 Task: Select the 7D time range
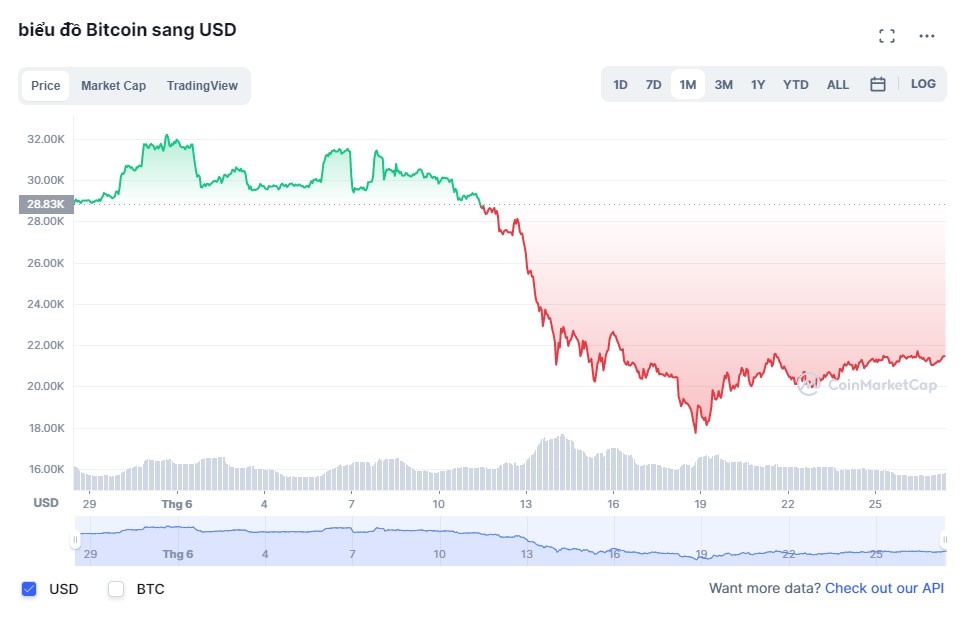[x=653, y=85]
